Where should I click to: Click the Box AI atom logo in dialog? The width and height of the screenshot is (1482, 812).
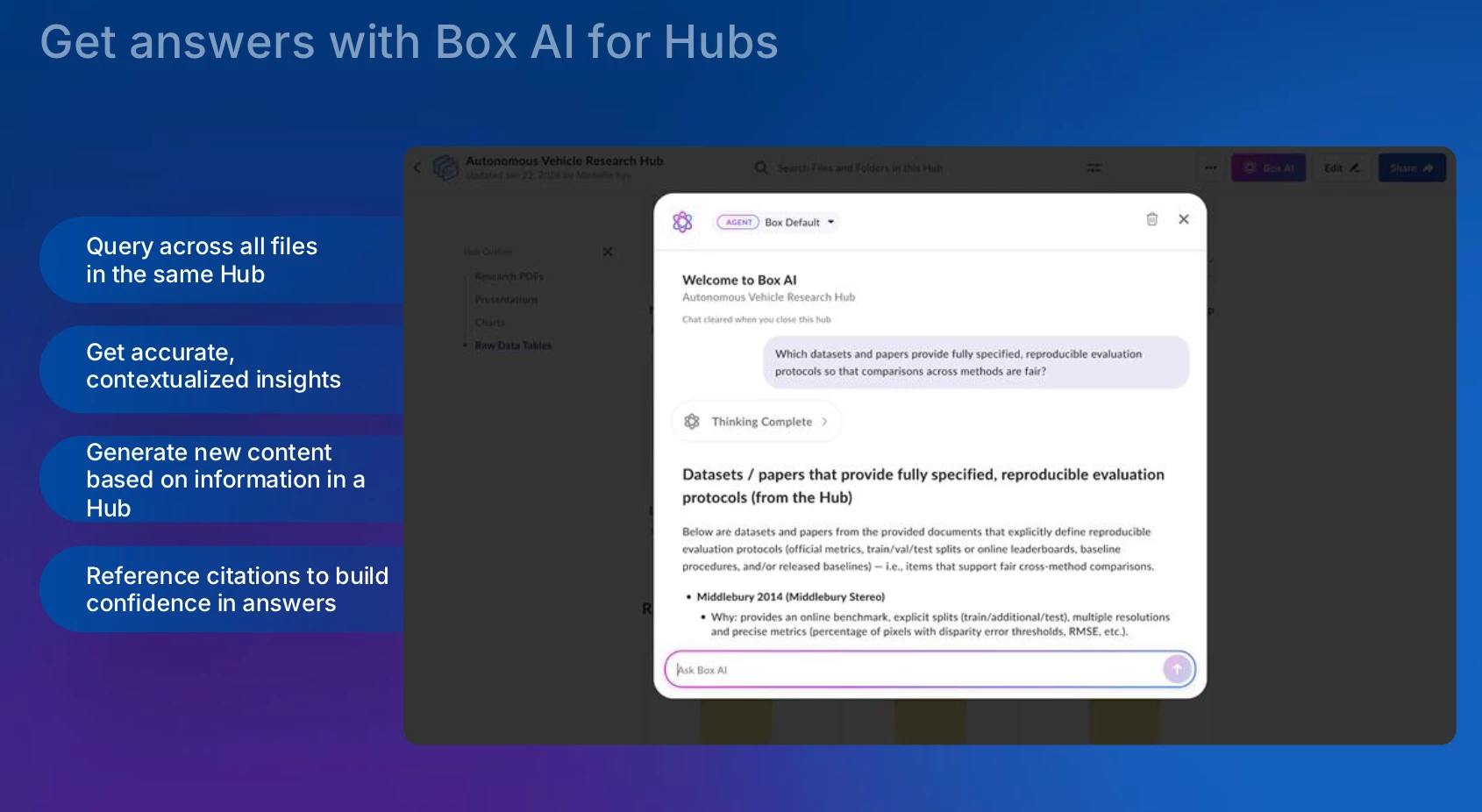pos(682,222)
